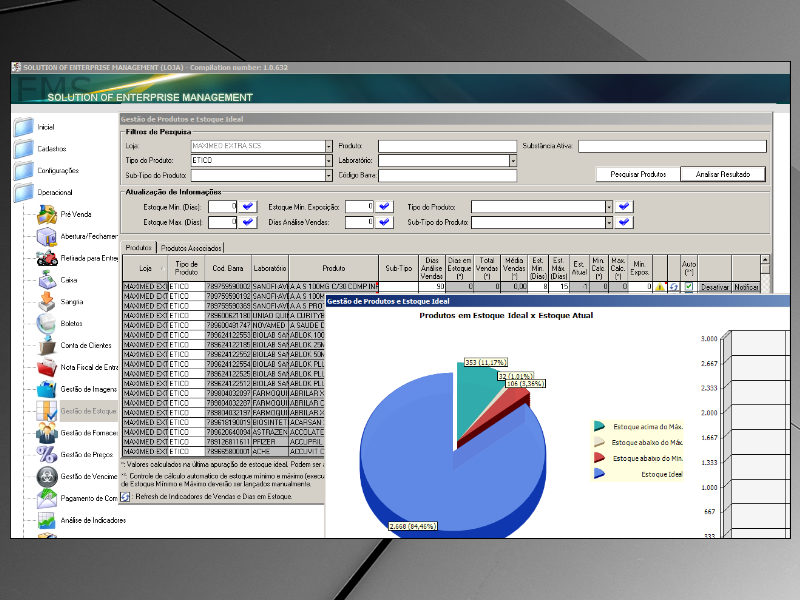Confirm Estoque Mín. (Dias) checkmark button
The height and width of the screenshot is (600, 800).
247,207
